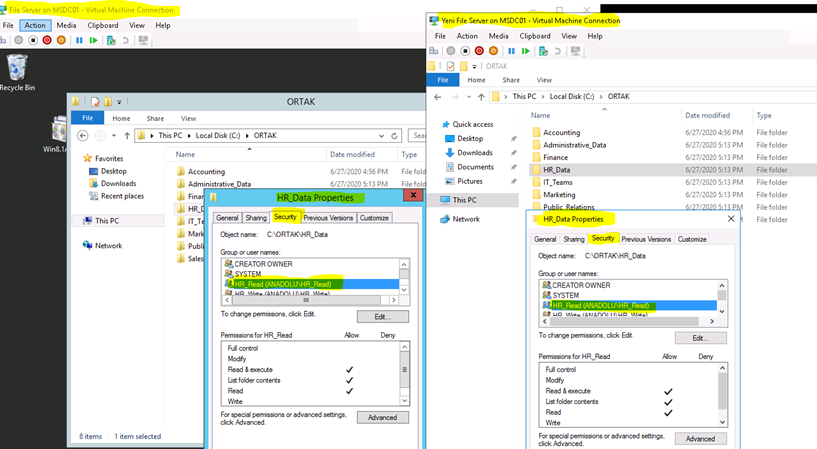
Task: Click green Reset icon in Yeni File Server toolbar
Action: coord(526,51)
